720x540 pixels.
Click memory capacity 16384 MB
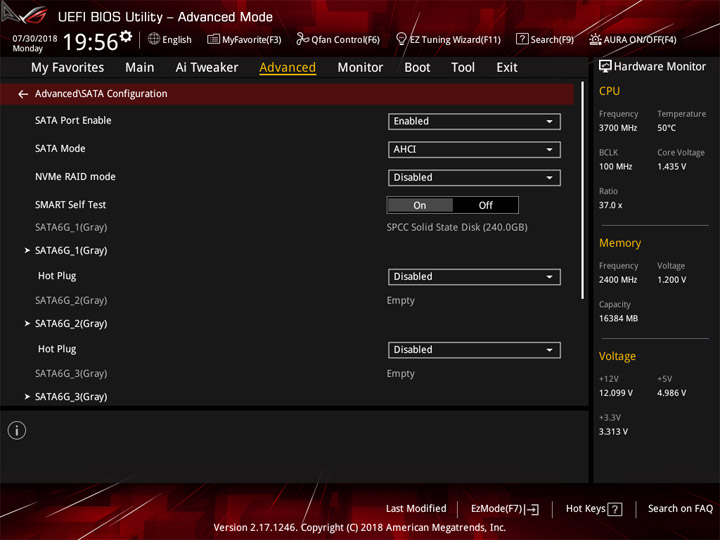(x=618, y=318)
